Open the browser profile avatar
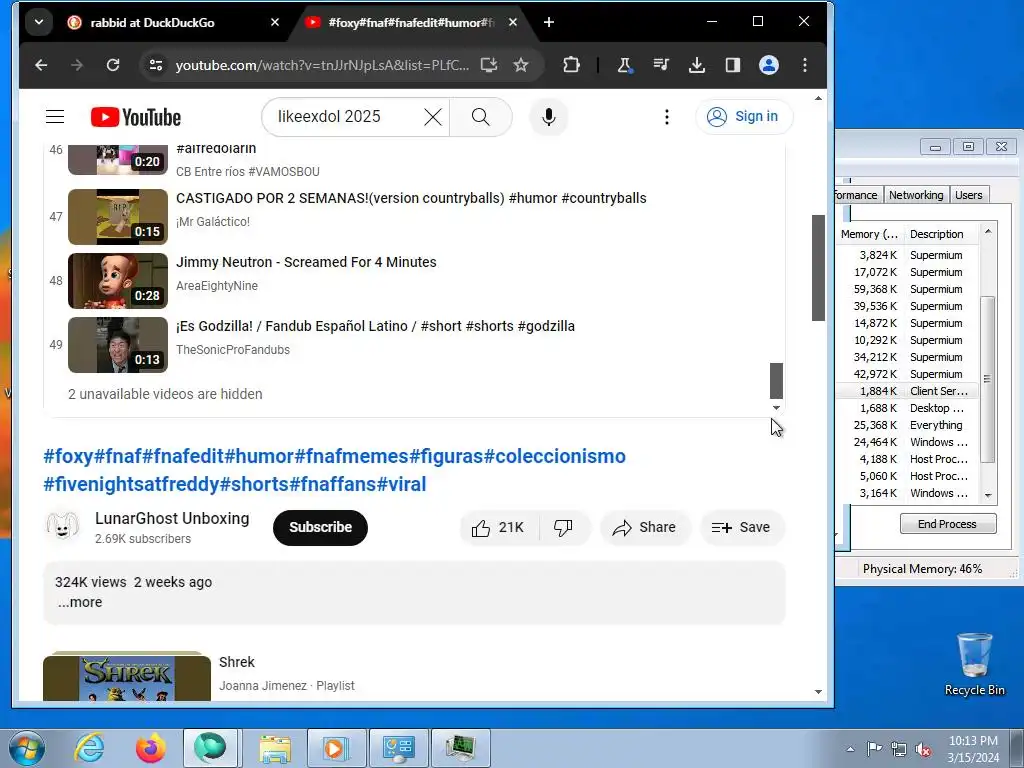The width and height of the screenshot is (1024, 768). click(769, 65)
